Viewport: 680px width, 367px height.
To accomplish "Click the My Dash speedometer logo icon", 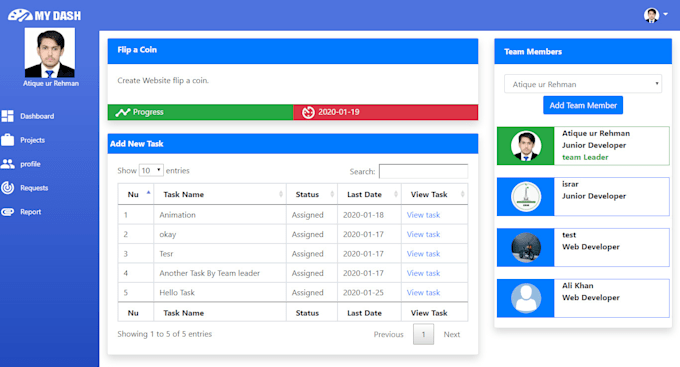I will pyautogui.click(x=20, y=16).
